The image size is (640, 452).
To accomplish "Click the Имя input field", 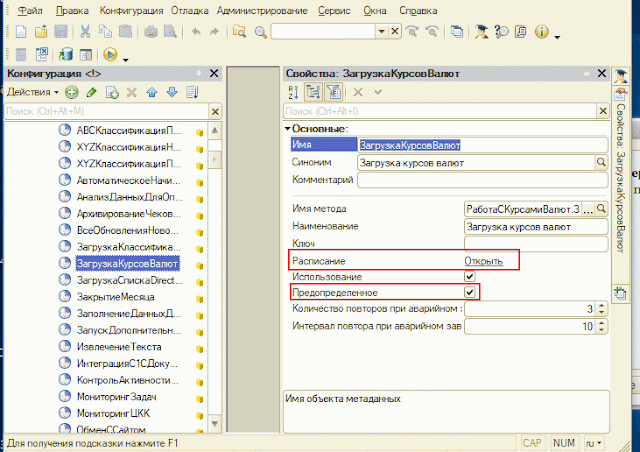I will tap(482, 145).
